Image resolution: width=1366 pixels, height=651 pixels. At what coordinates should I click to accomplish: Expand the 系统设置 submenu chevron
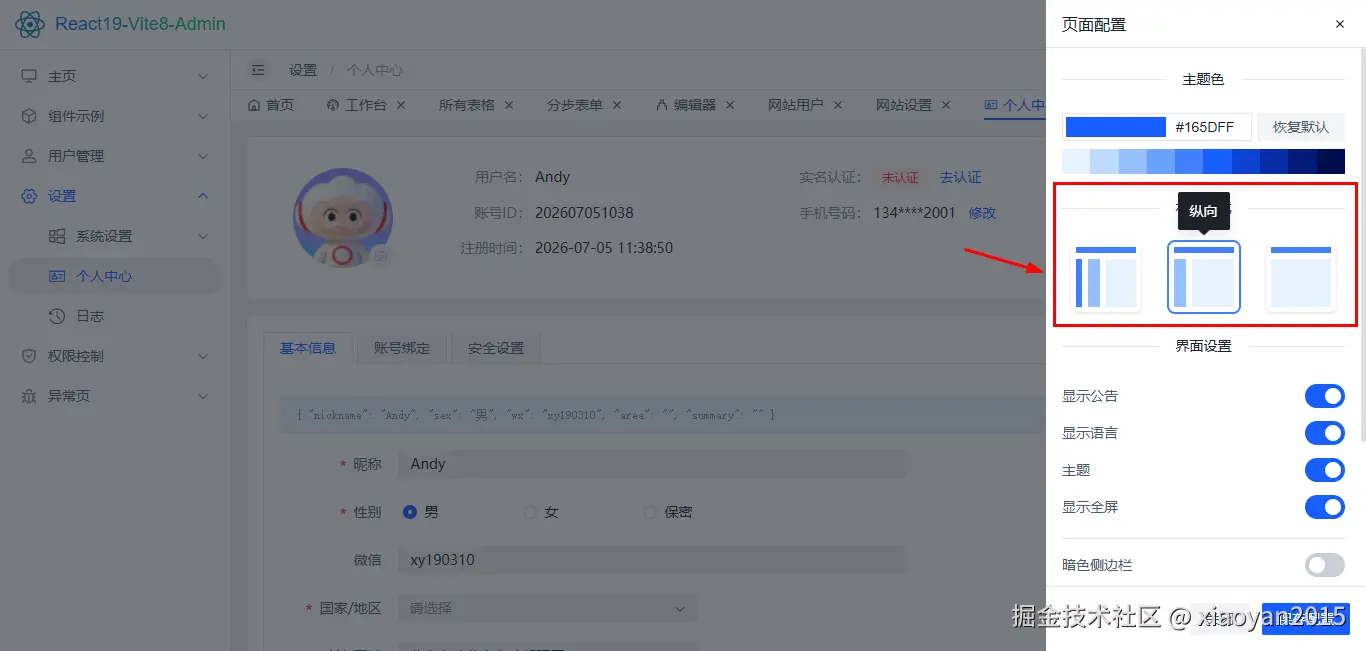tap(203, 236)
